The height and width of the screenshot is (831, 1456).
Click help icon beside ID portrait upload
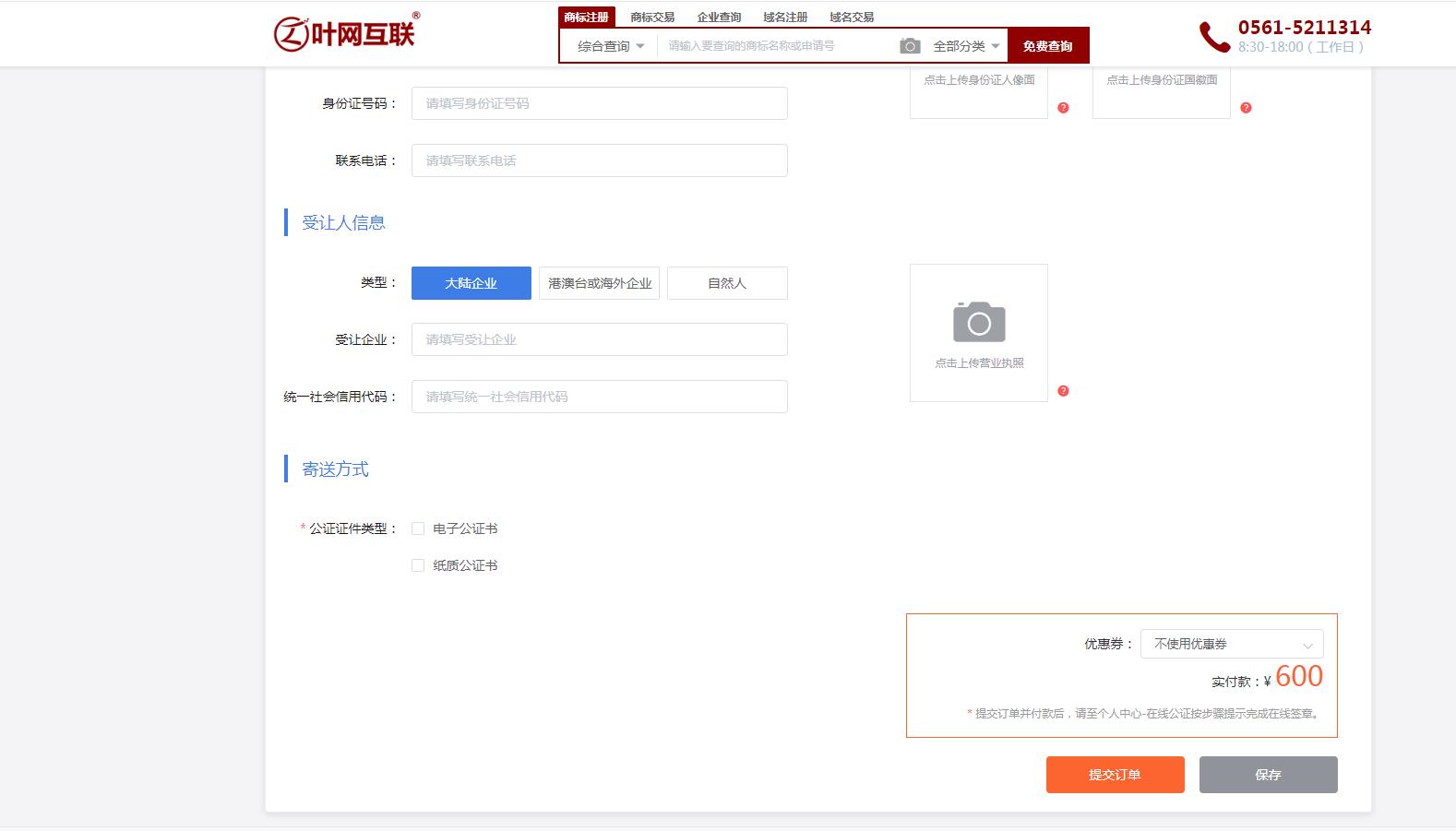(x=1063, y=108)
